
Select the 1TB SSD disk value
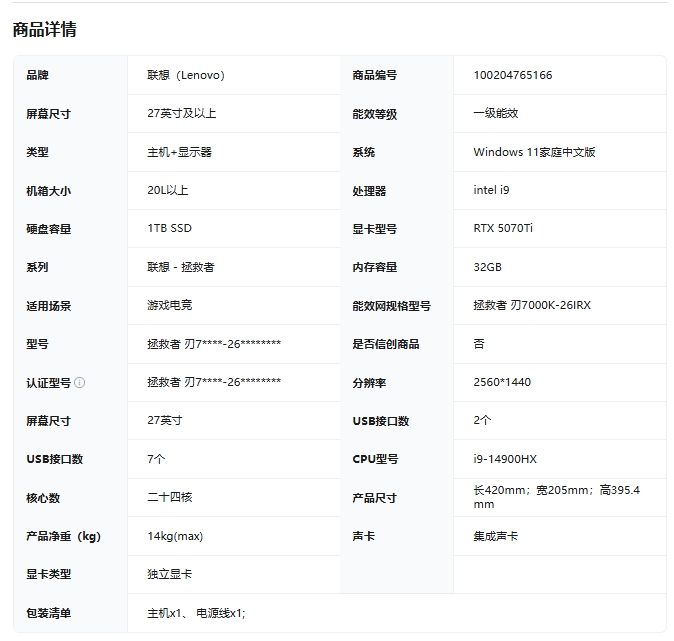(169, 228)
